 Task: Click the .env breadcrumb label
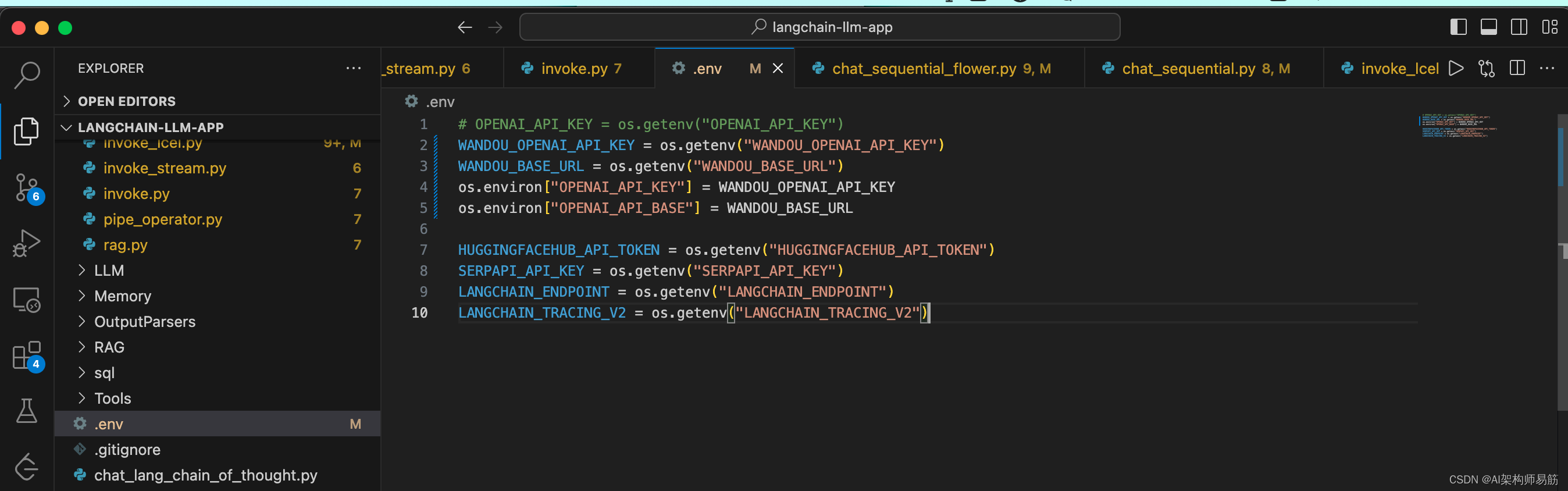(440, 102)
